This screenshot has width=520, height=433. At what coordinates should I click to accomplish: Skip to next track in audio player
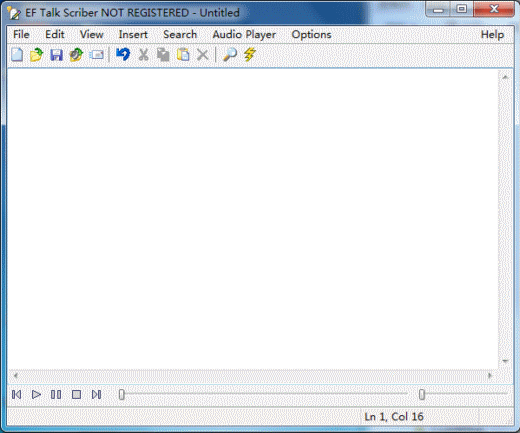point(96,395)
